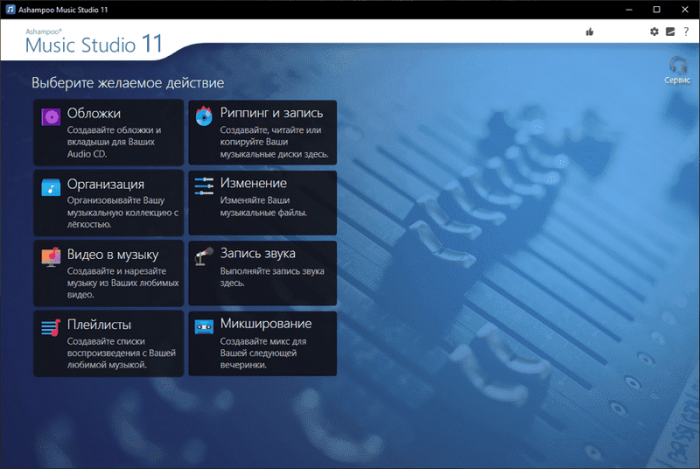Click the playlist lines icon for Плейлисты
700x469 pixels.
[51, 328]
